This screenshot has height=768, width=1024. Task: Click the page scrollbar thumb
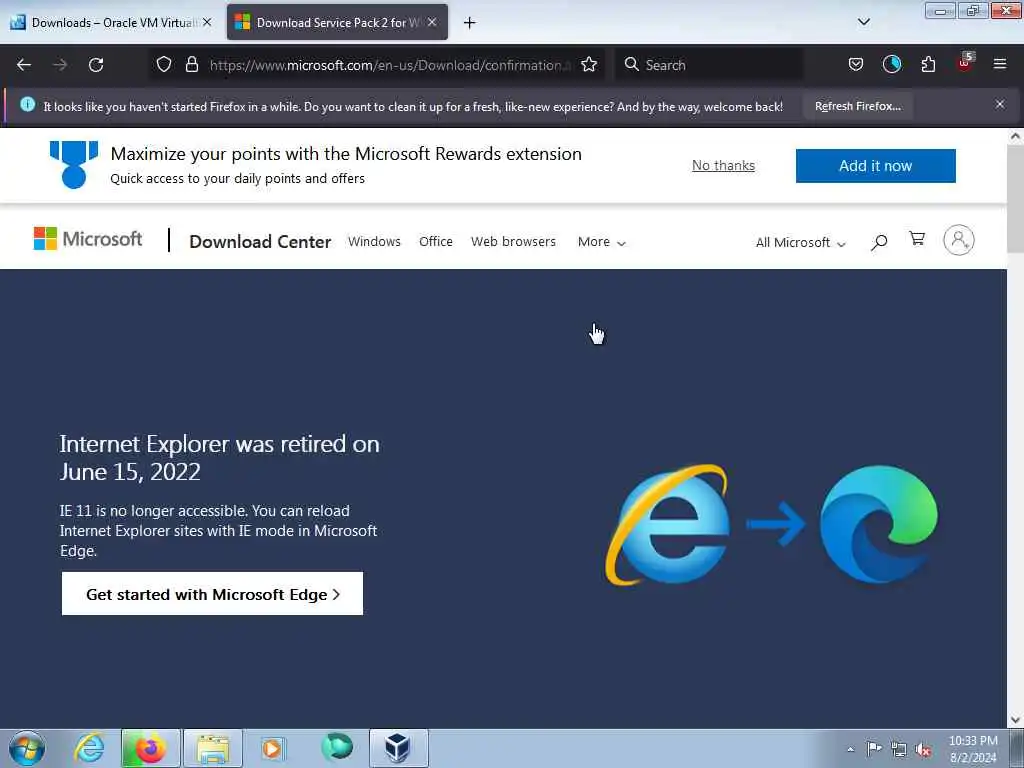1015,199
